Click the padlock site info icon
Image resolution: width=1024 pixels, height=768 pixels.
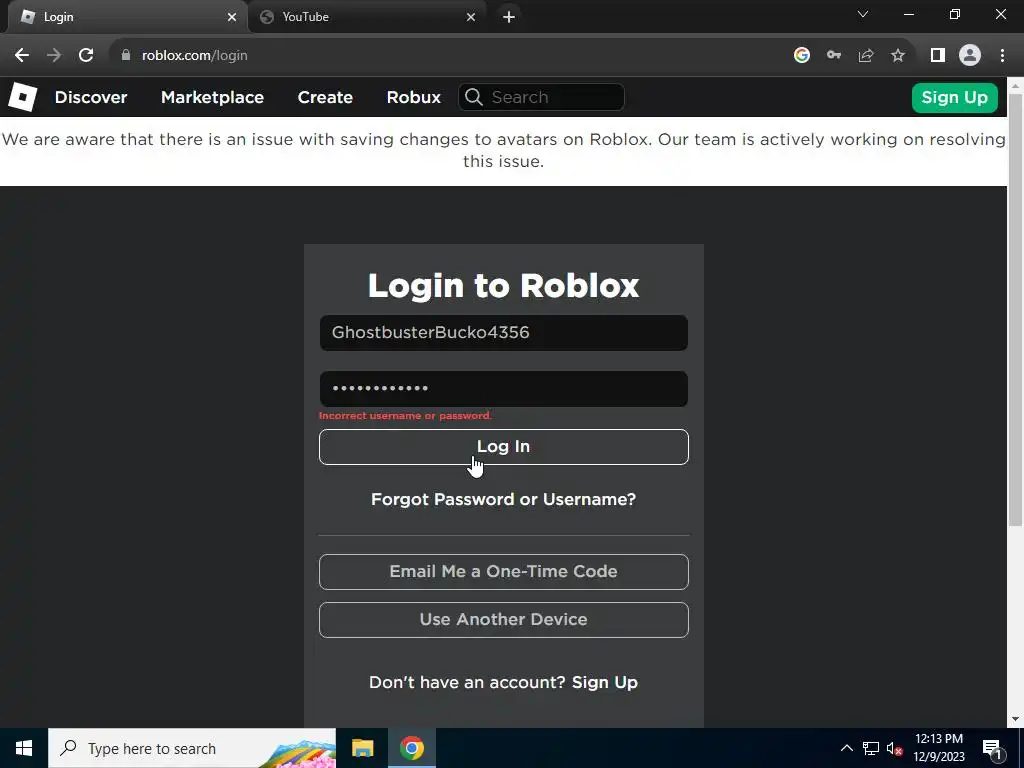126,56
